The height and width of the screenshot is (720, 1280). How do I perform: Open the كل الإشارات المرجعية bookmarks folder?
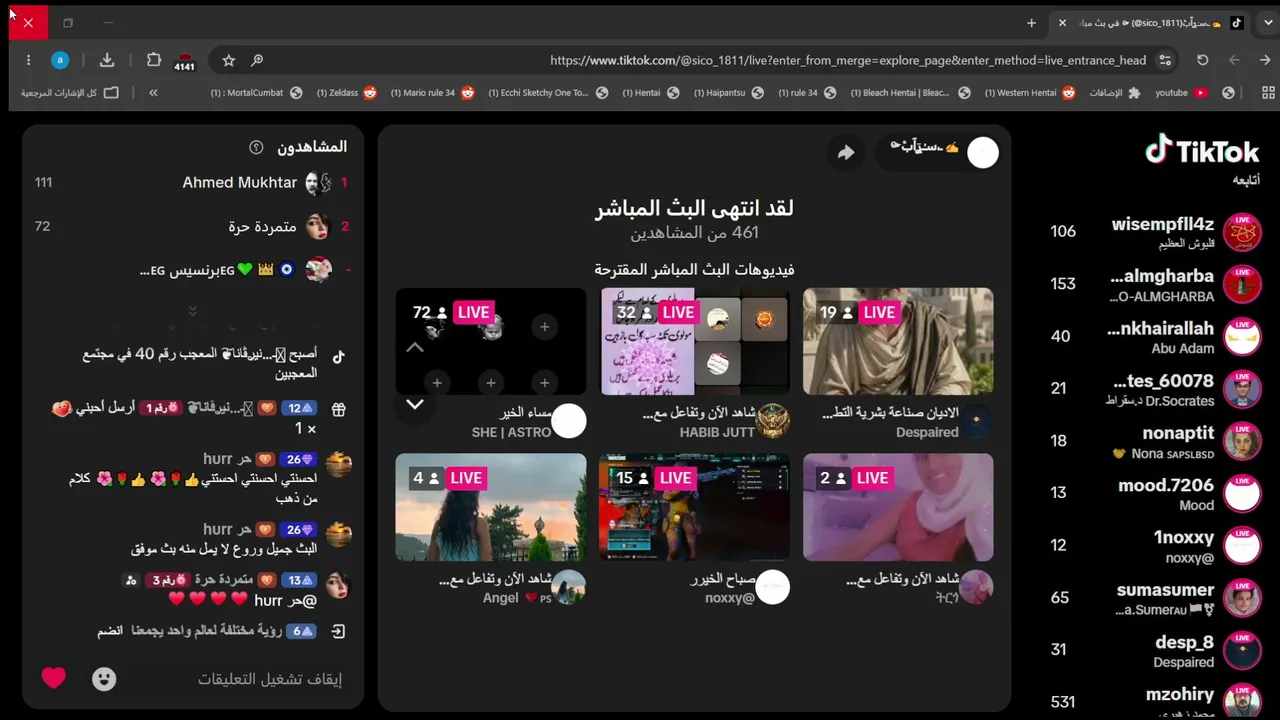70,93
